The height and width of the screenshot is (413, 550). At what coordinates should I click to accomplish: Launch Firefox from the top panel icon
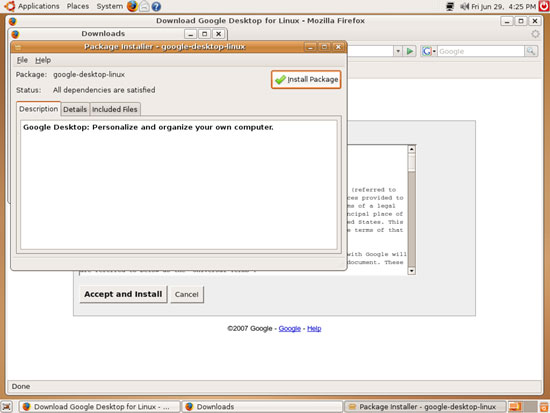[132, 6]
